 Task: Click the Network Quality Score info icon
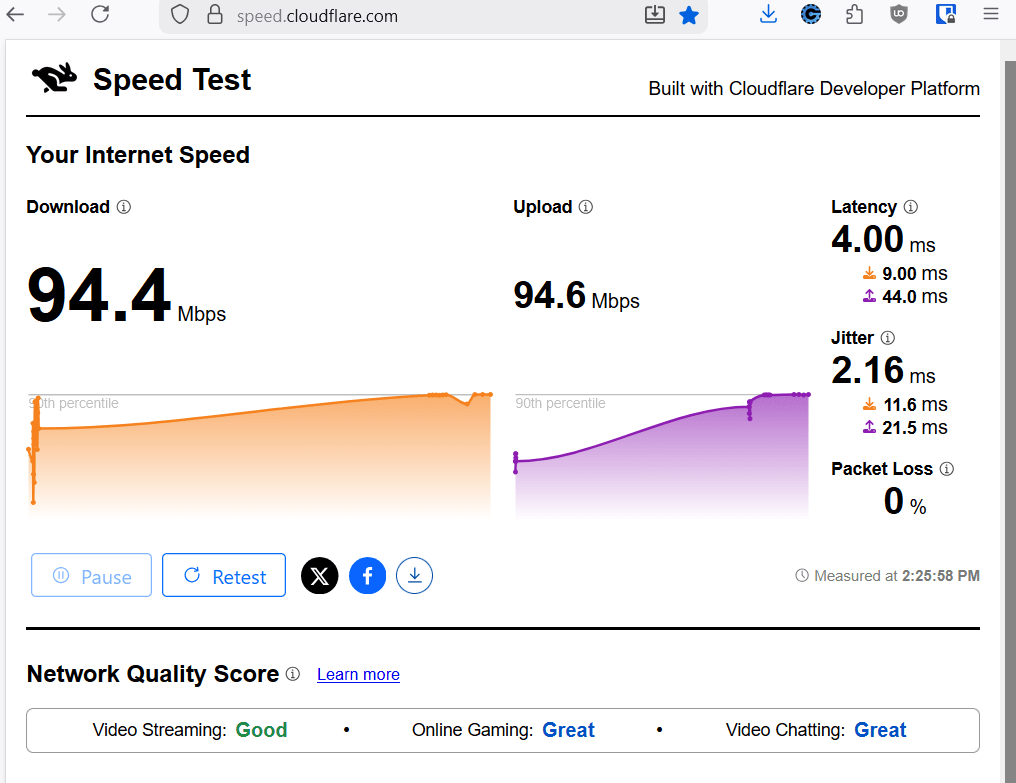pos(293,674)
